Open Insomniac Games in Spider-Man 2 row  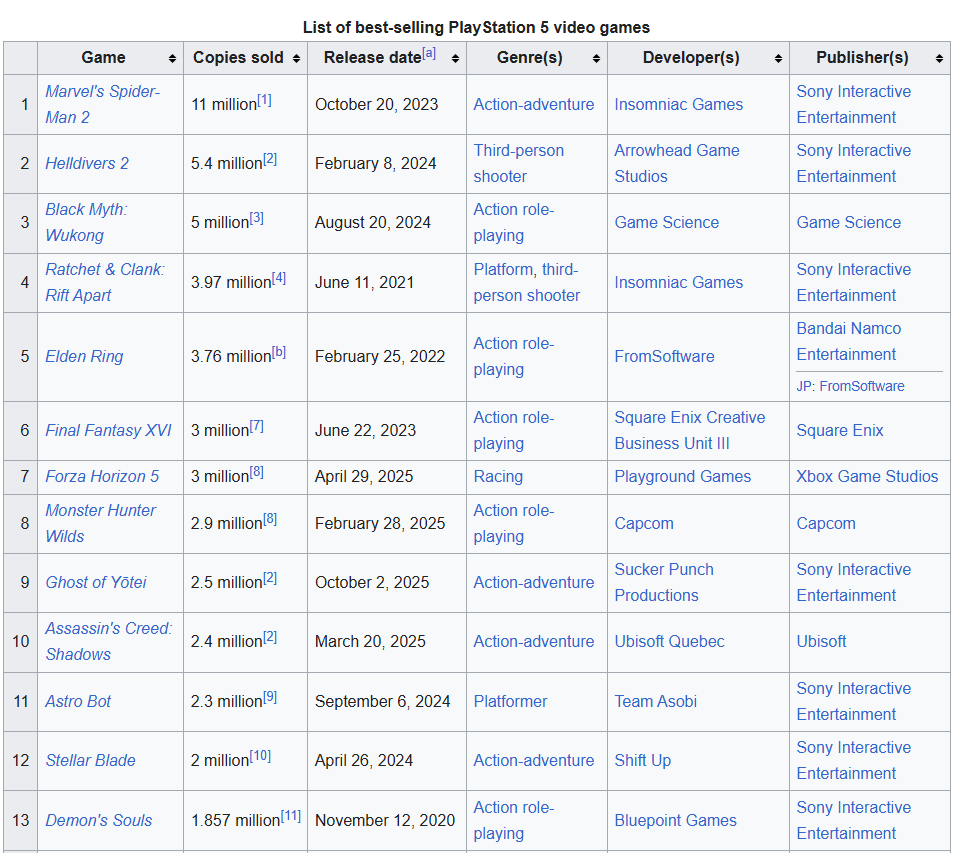pyautogui.click(x=678, y=105)
